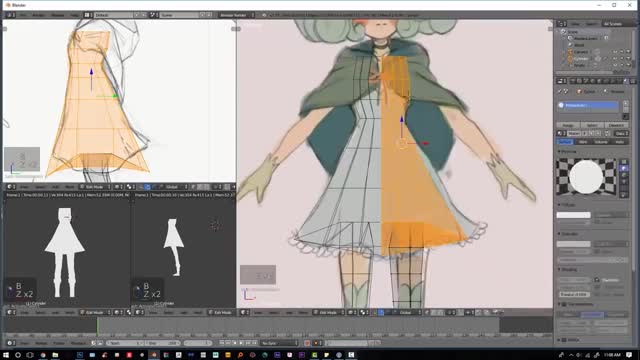
Task: Switch material type to Volume
Action: pos(601,142)
